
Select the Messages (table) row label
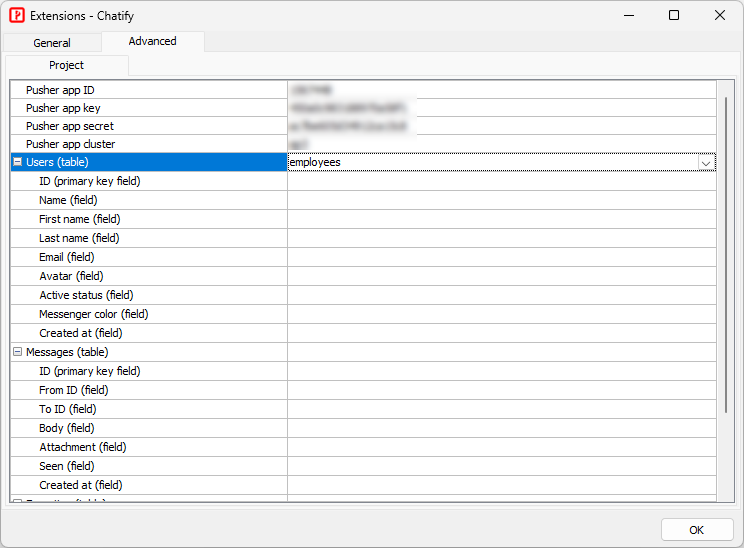(x=67, y=352)
